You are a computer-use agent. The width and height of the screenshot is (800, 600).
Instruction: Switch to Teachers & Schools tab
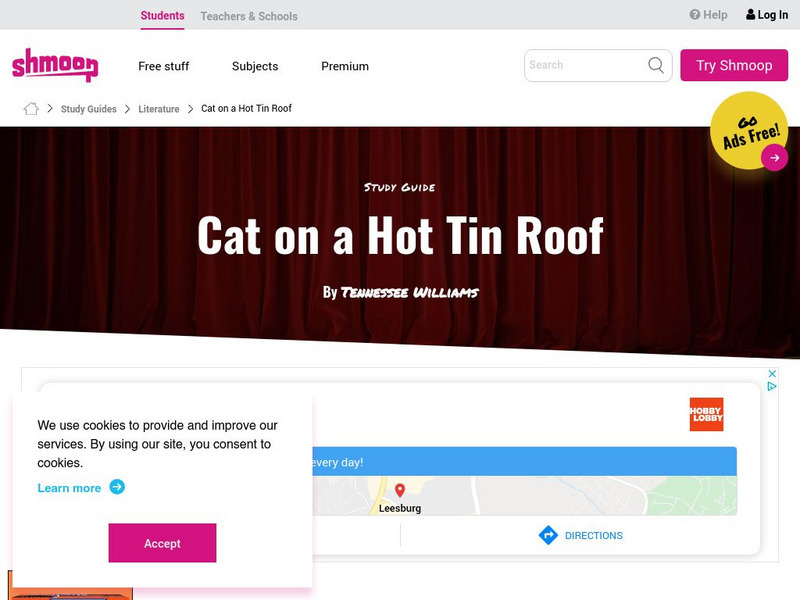[x=249, y=16]
